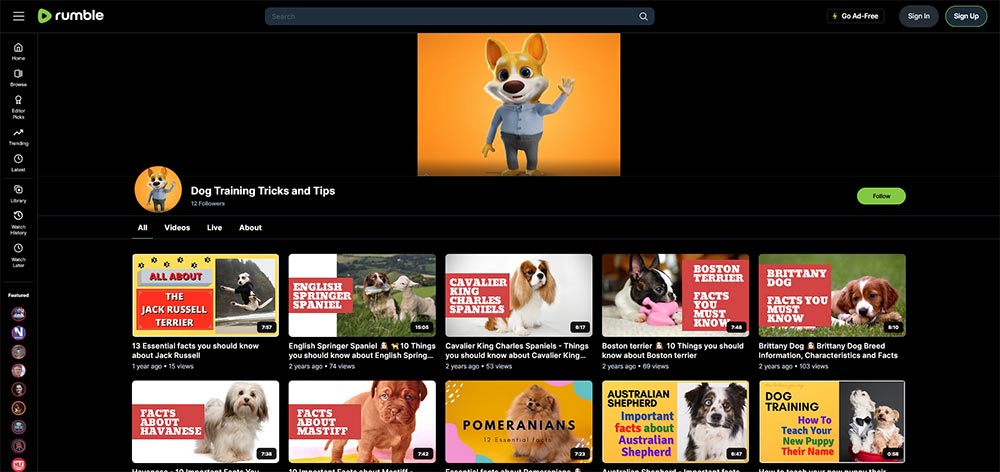Open the featured channel with N logo
The height and width of the screenshot is (472, 1000).
coord(18,332)
